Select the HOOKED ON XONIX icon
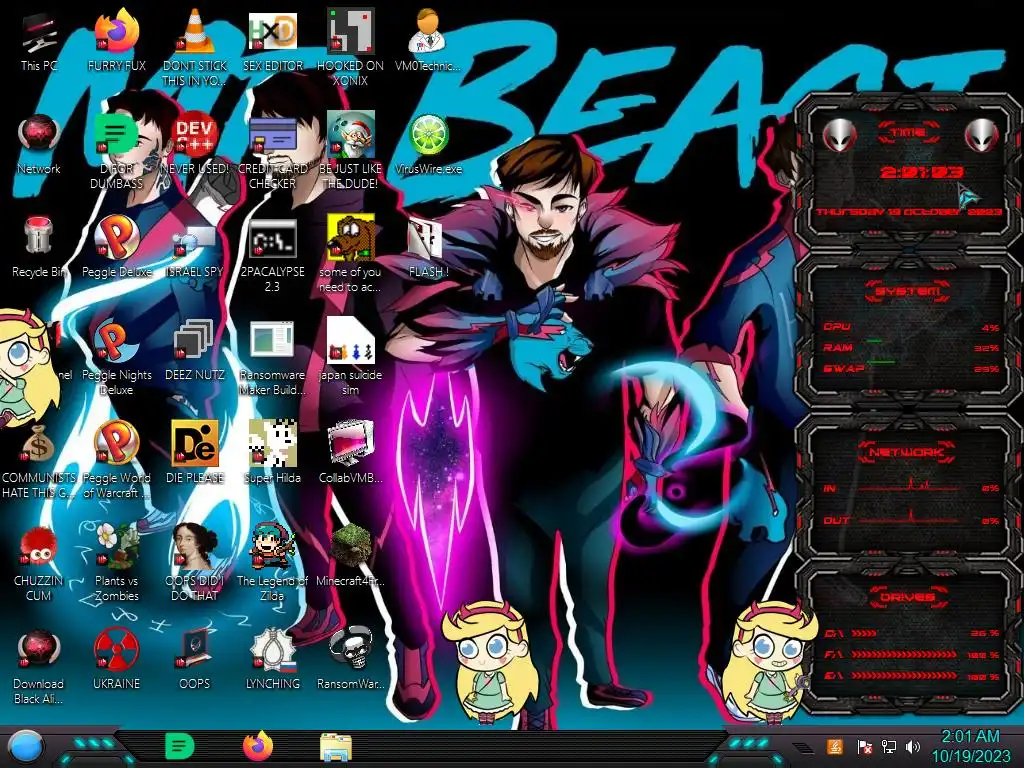The image size is (1024, 768). (x=350, y=47)
